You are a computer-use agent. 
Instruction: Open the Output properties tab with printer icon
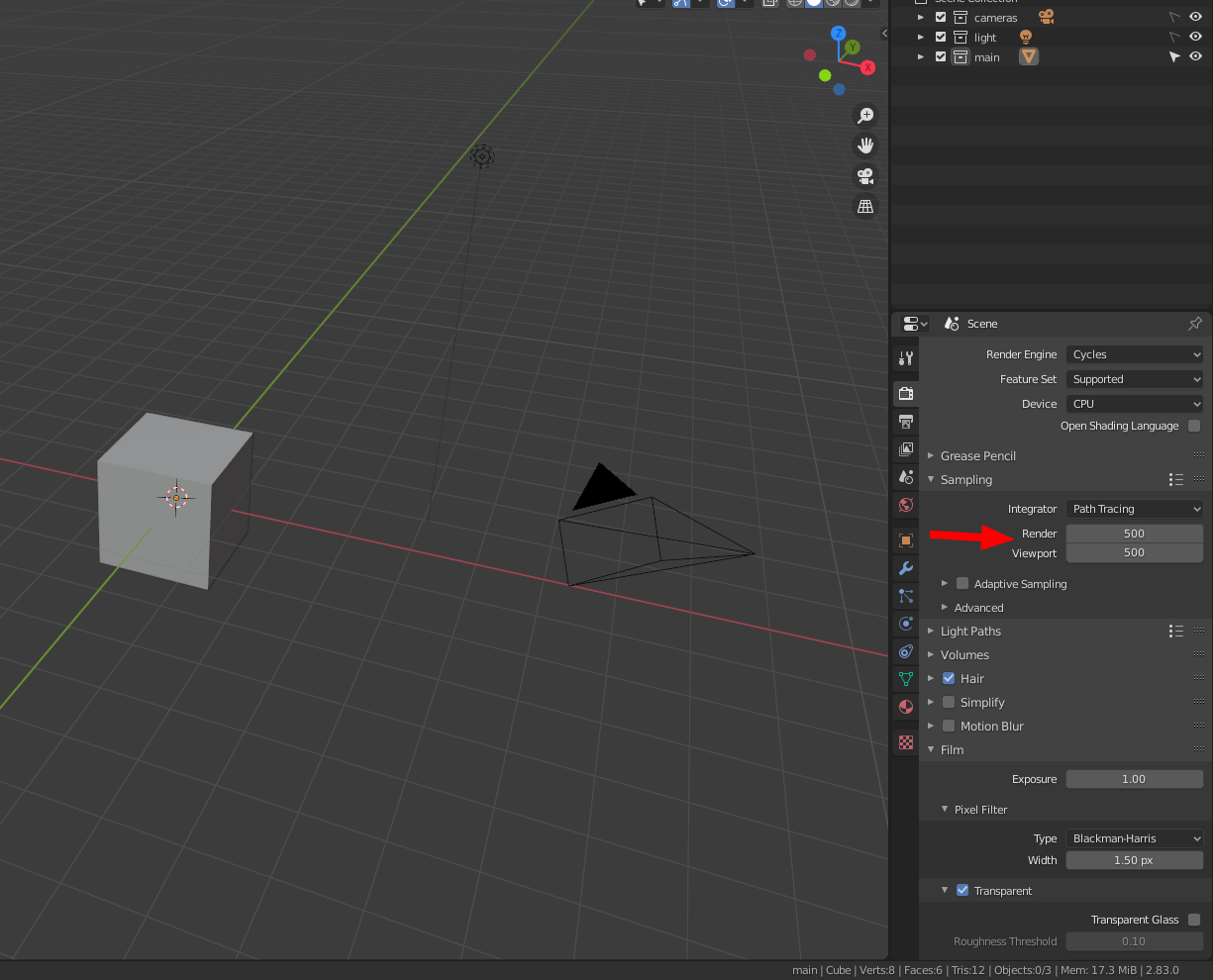point(905,422)
